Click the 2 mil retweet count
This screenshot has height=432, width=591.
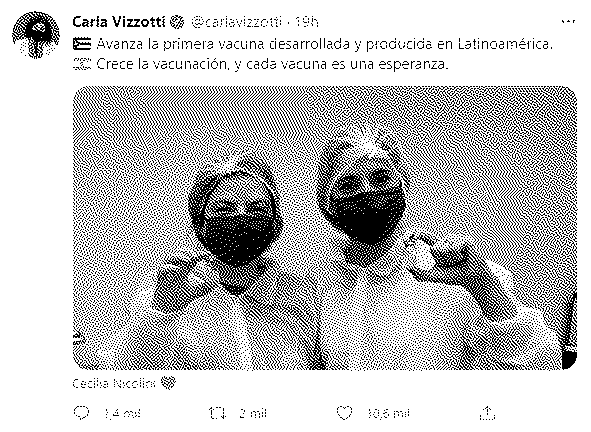click(253, 414)
